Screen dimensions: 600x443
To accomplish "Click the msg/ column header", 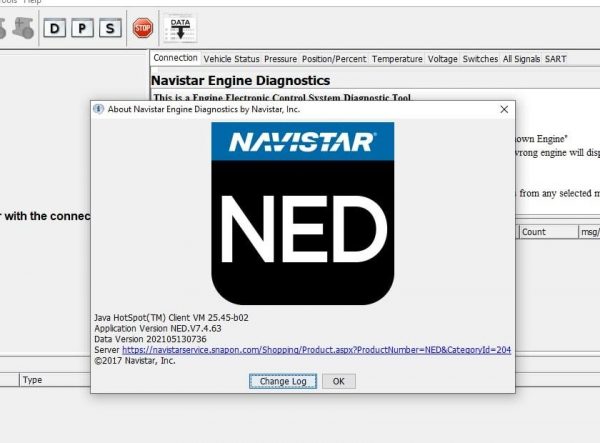I will point(590,232).
